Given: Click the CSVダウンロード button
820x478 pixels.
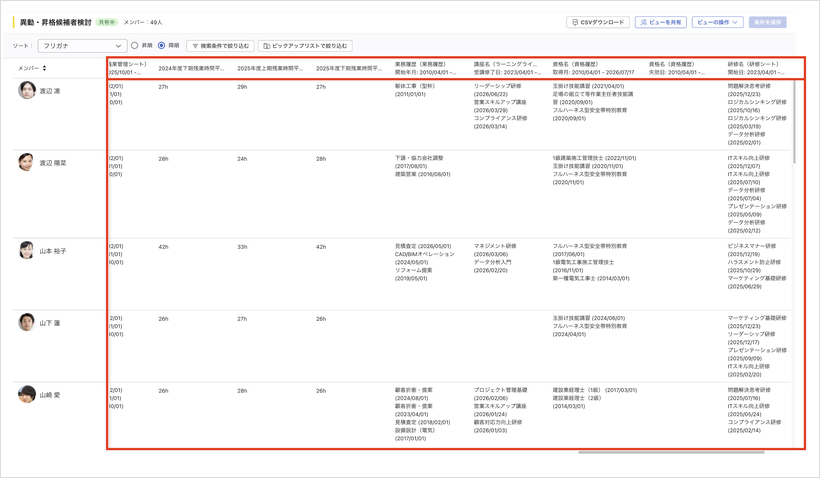Looking at the screenshot, I should [x=598, y=22].
